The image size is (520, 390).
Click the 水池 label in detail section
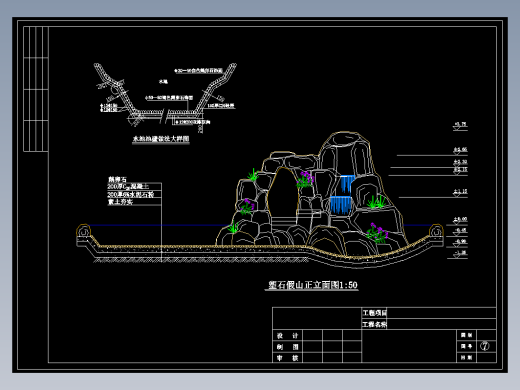[163, 81]
